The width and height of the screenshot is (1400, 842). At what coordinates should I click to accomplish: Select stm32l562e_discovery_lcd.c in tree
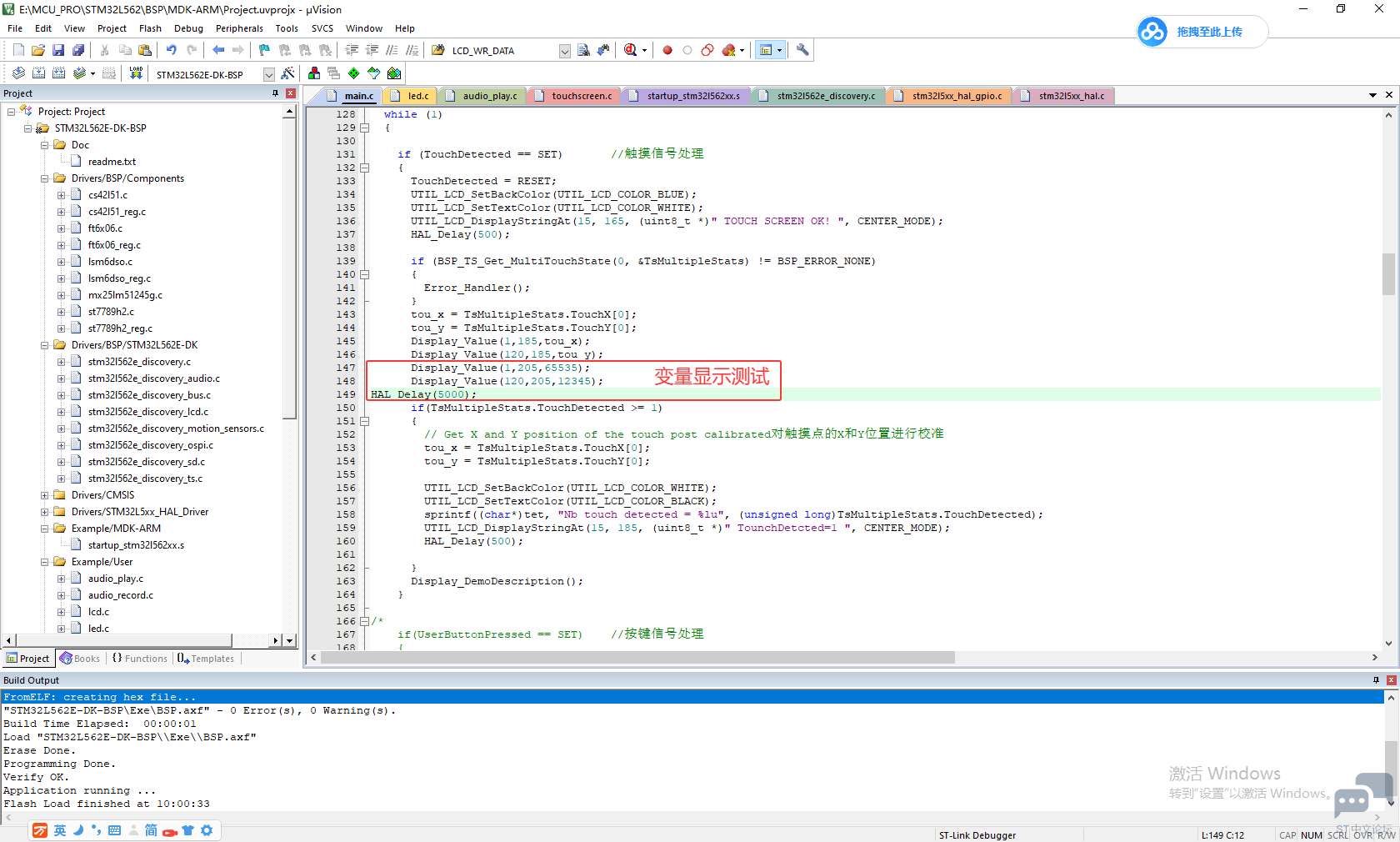pyautogui.click(x=148, y=412)
